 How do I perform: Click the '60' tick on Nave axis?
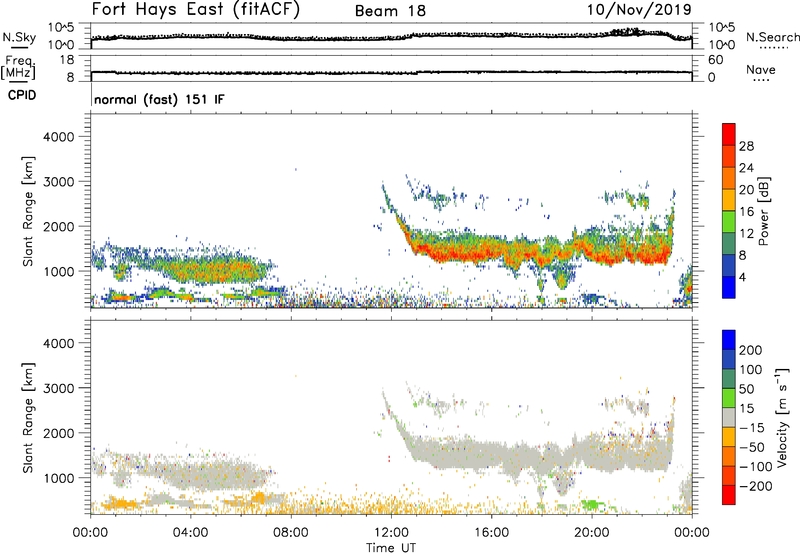716,60
